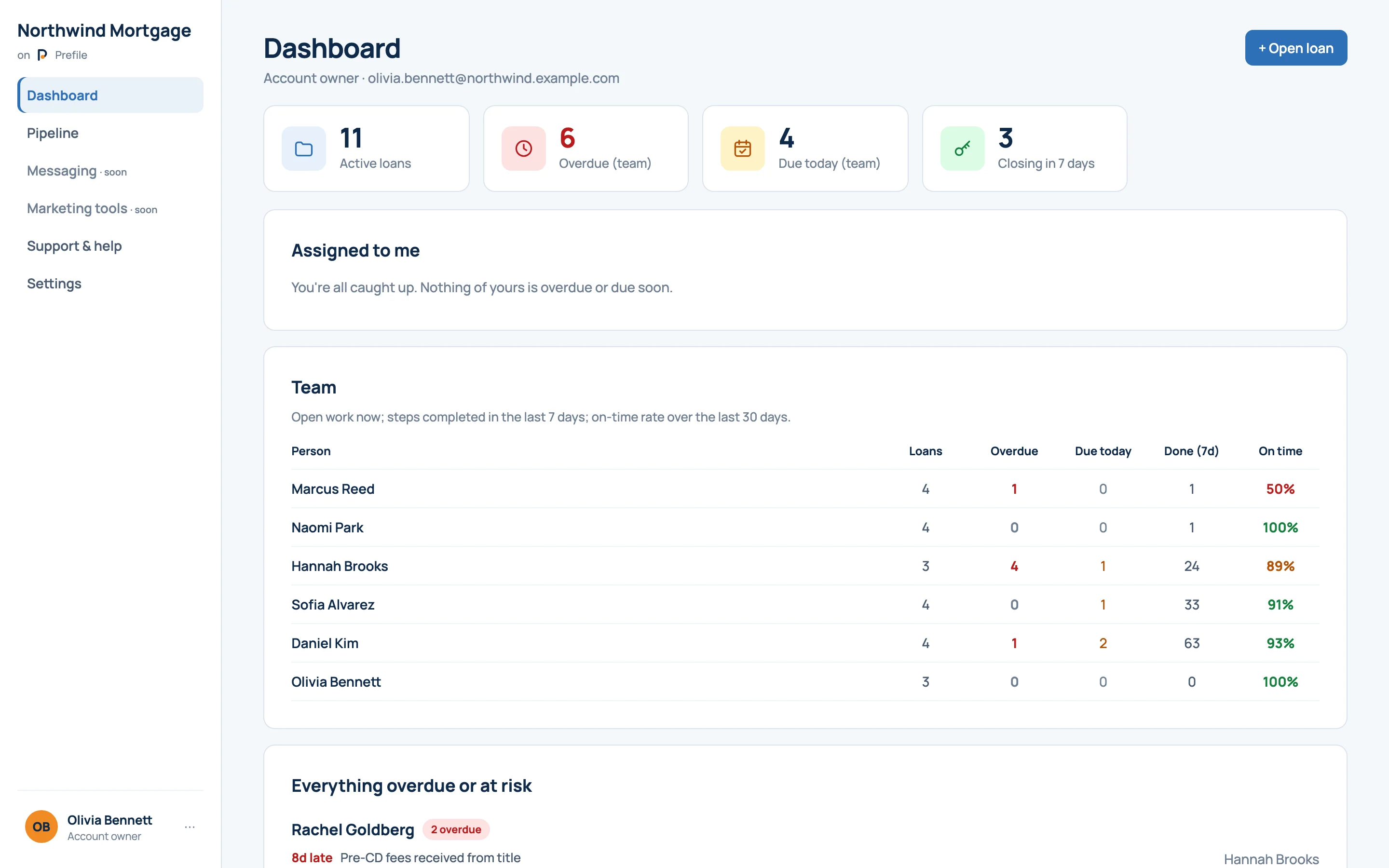The width and height of the screenshot is (1389, 868).
Task: Select Marcus Reed in team table
Action: click(x=333, y=489)
